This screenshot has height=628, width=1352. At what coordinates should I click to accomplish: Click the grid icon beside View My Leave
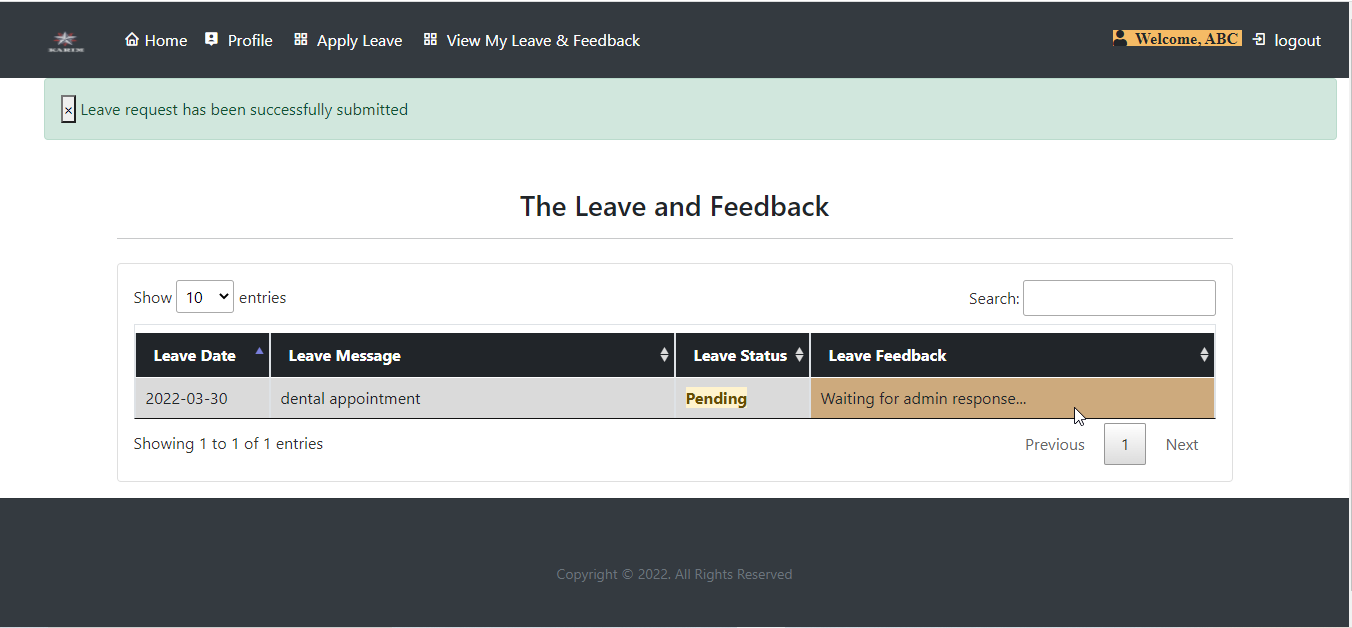[x=430, y=40]
